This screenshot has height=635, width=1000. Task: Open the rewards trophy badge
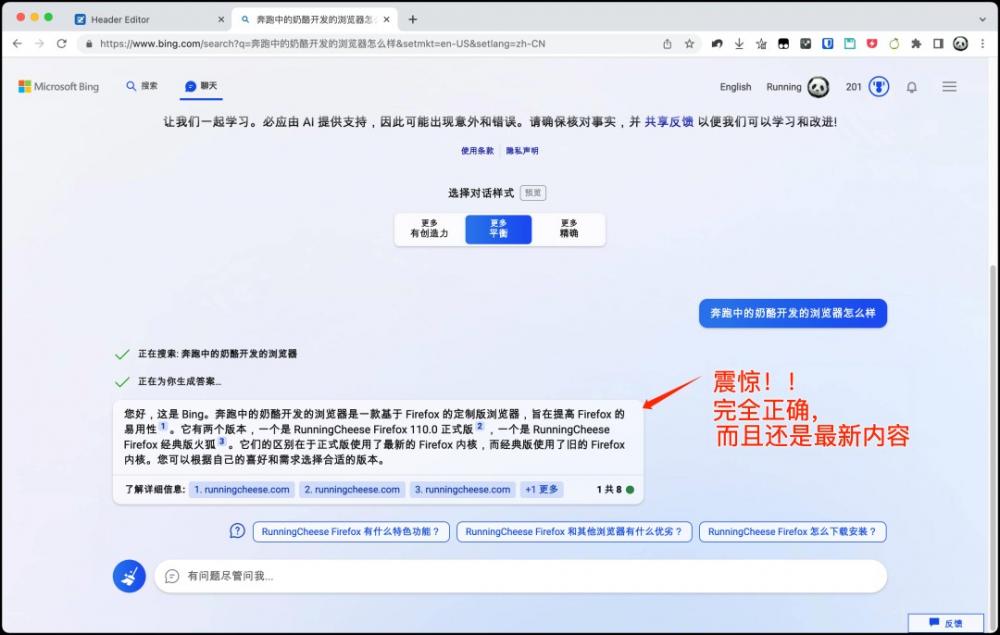[879, 87]
